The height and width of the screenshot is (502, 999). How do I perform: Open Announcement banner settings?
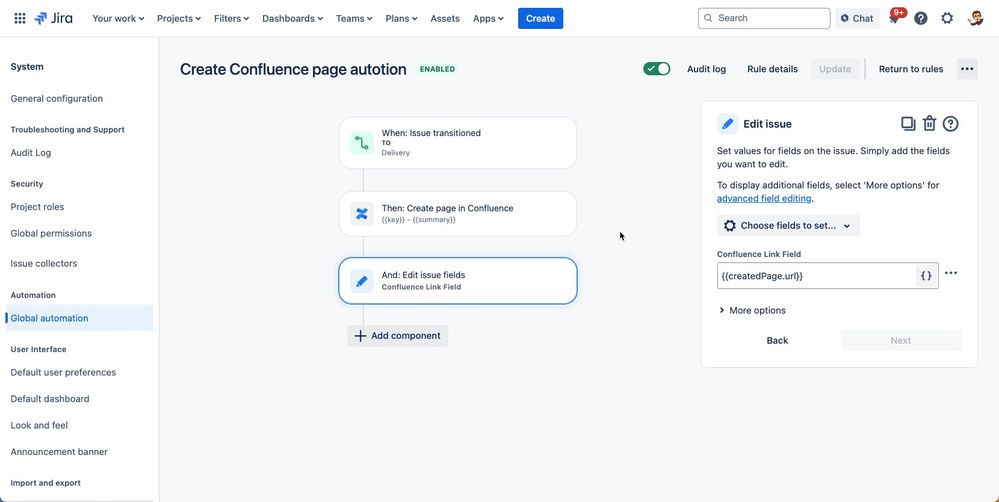(59, 452)
